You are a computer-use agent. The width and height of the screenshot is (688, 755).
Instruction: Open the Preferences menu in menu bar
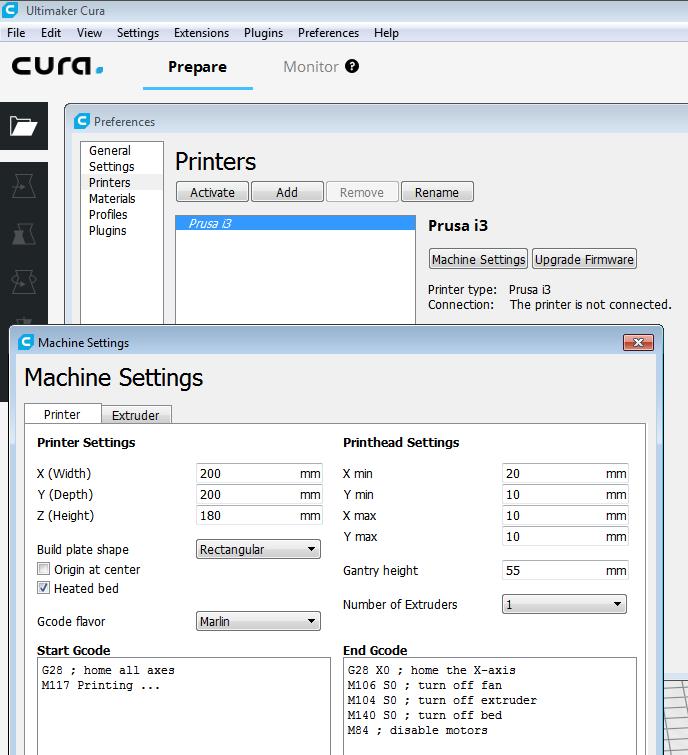(328, 33)
